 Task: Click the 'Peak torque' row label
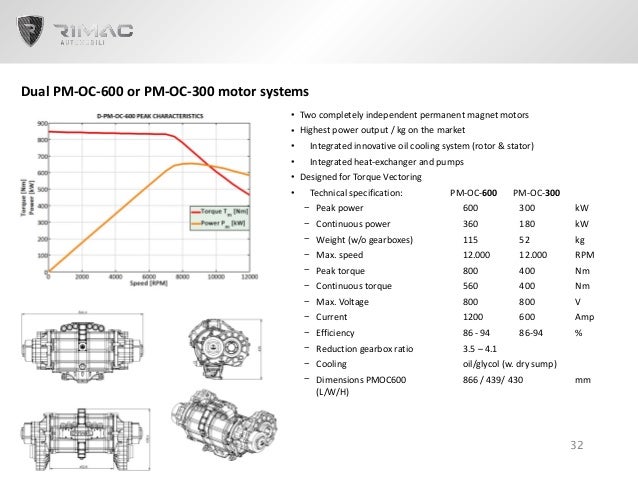tap(340, 271)
